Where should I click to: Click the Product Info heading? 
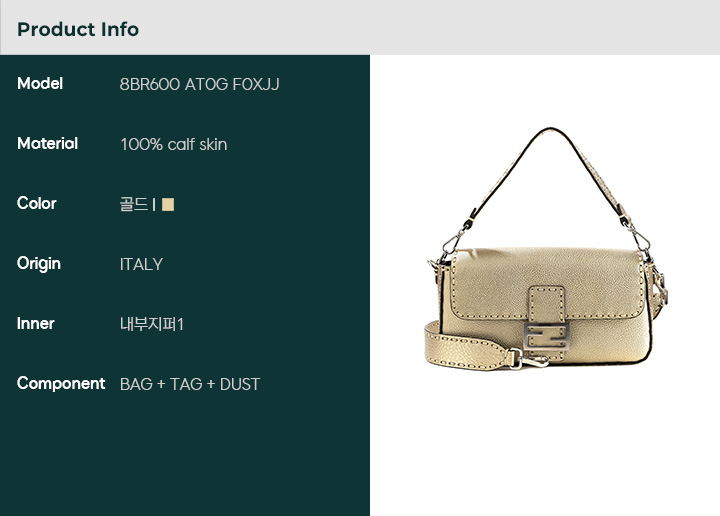pos(78,29)
